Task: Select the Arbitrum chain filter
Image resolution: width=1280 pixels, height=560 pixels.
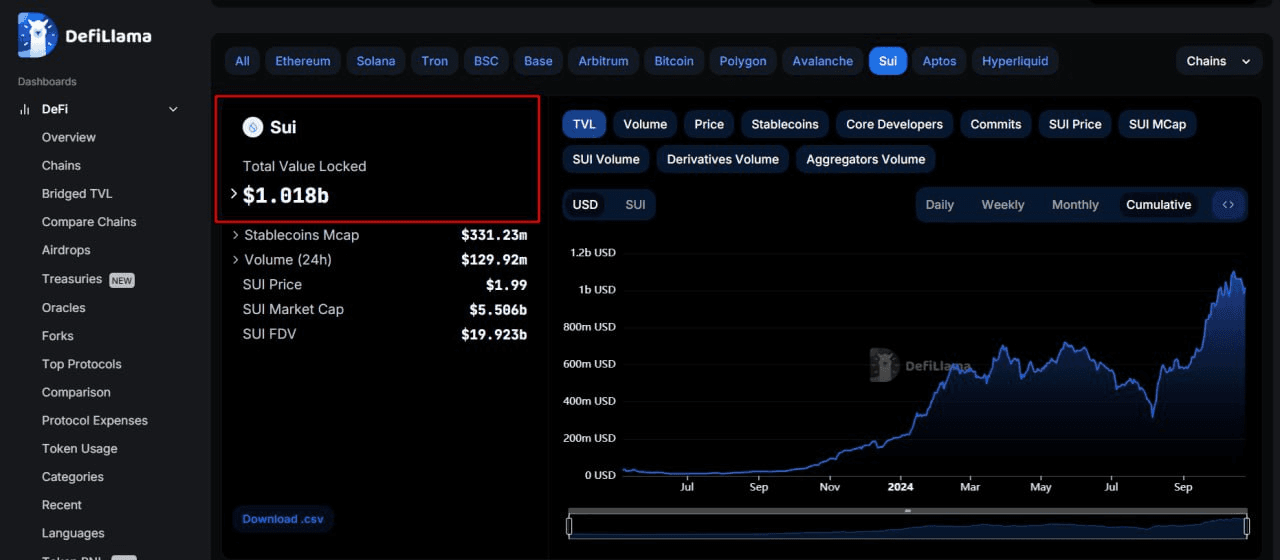Action: pyautogui.click(x=604, y=61)
